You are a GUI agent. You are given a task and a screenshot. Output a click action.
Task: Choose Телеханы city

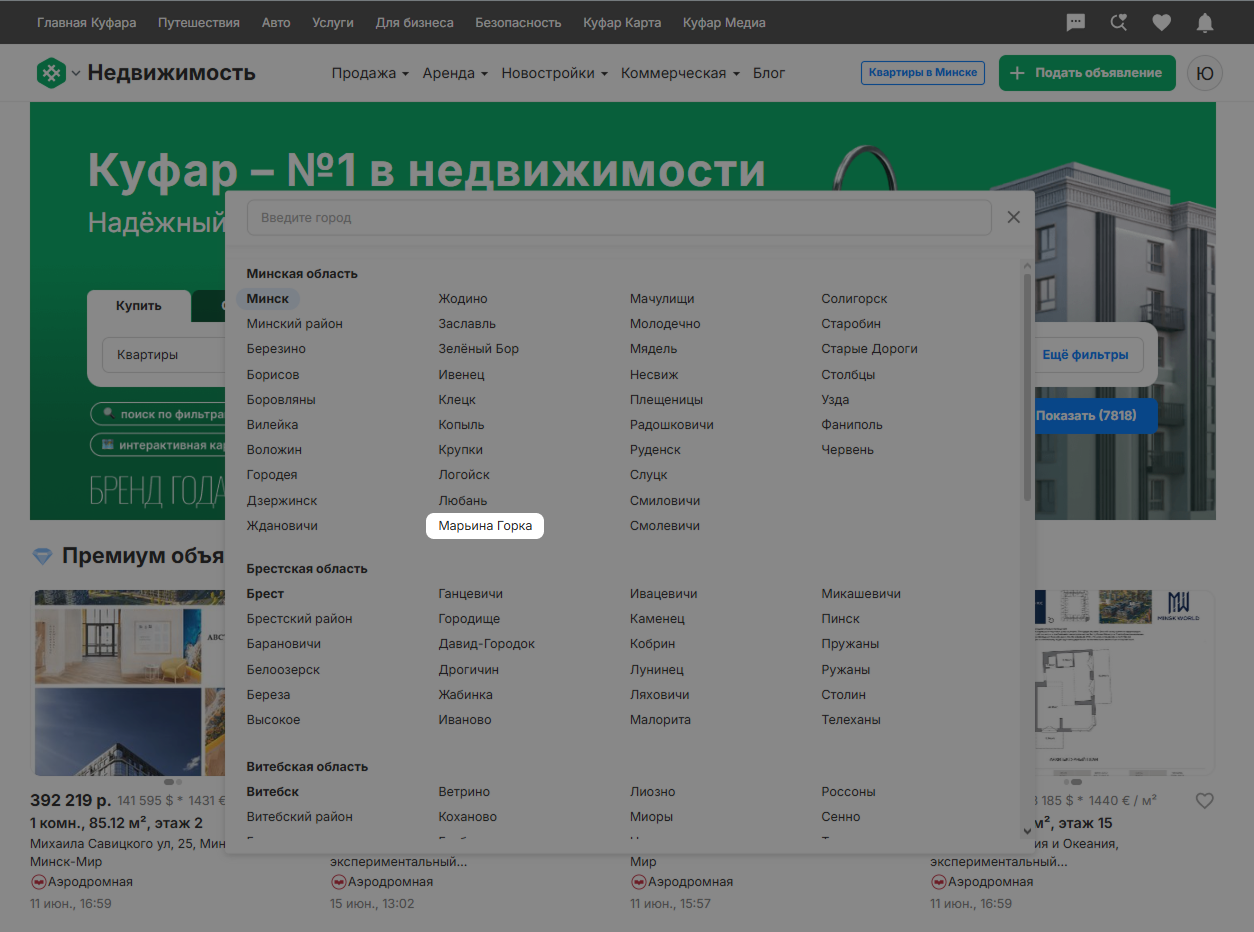pyautogui.click(x=851, y=720)
